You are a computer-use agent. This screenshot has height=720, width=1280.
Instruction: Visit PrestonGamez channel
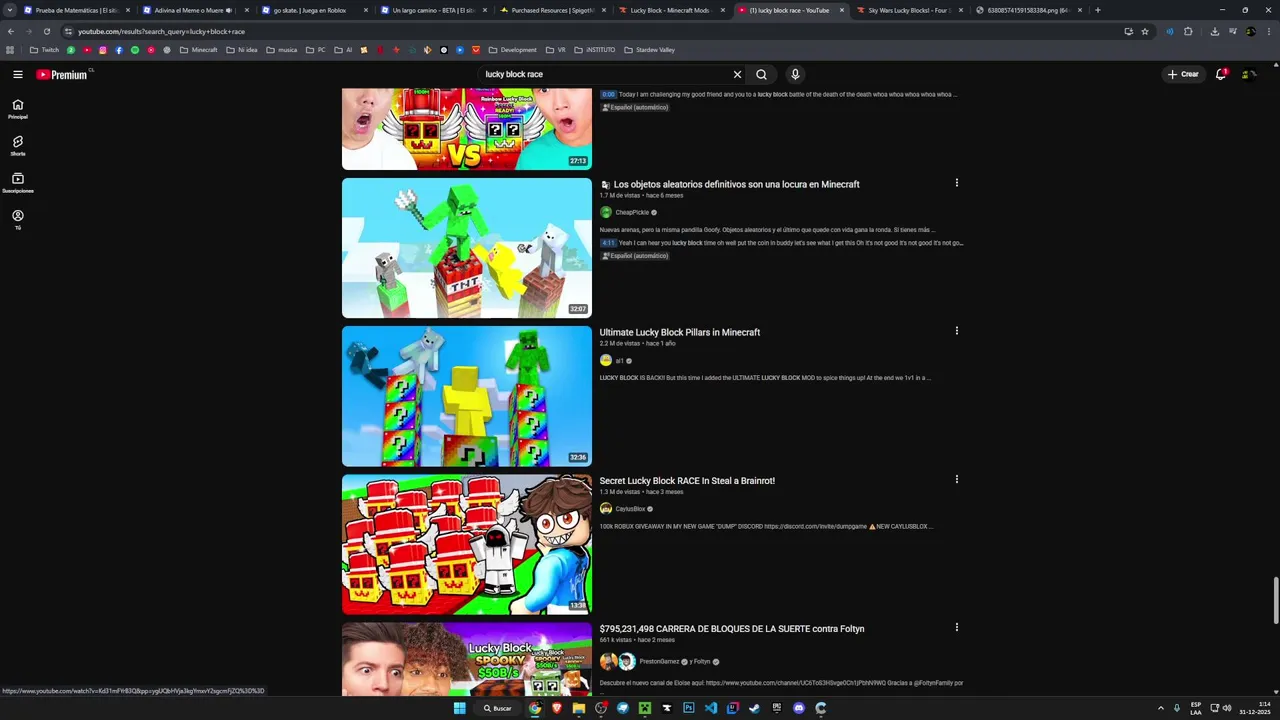pos(659,661)
